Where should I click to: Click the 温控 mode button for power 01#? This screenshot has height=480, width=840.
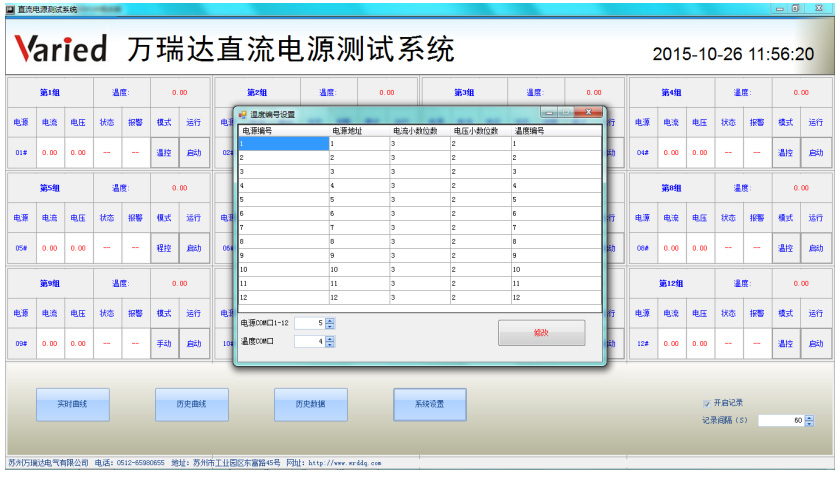point(164,153)
